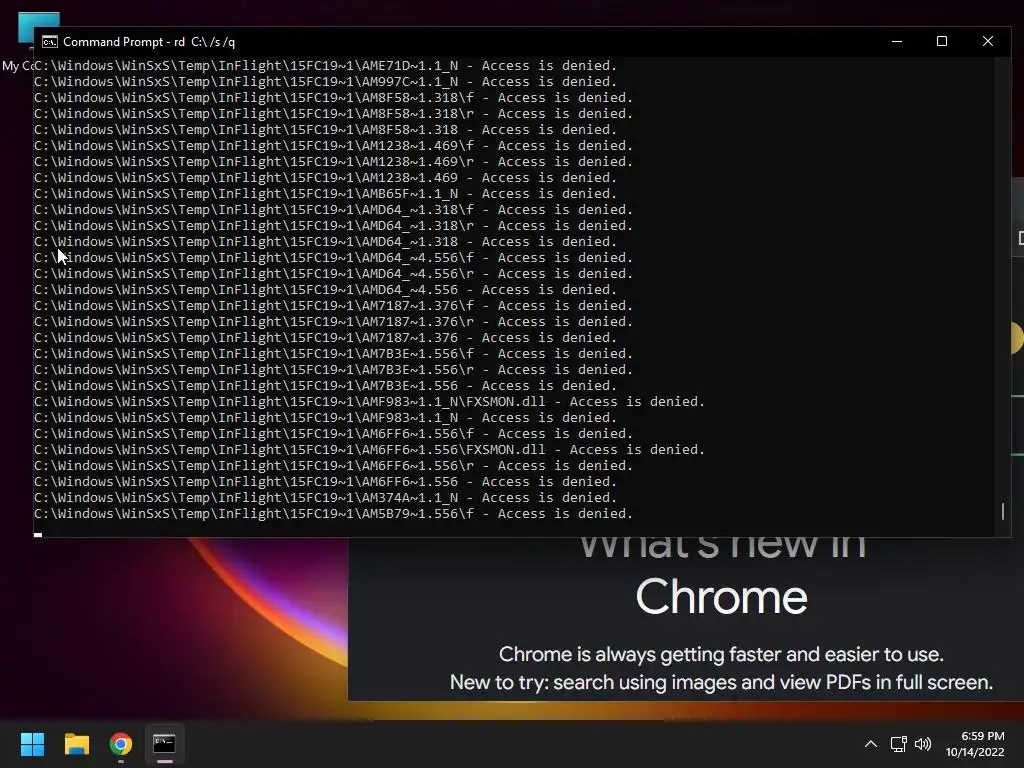1024x768 pixels.
Task: Click the AME71D~1.1_N access denied line
Action: click(325, 65)
